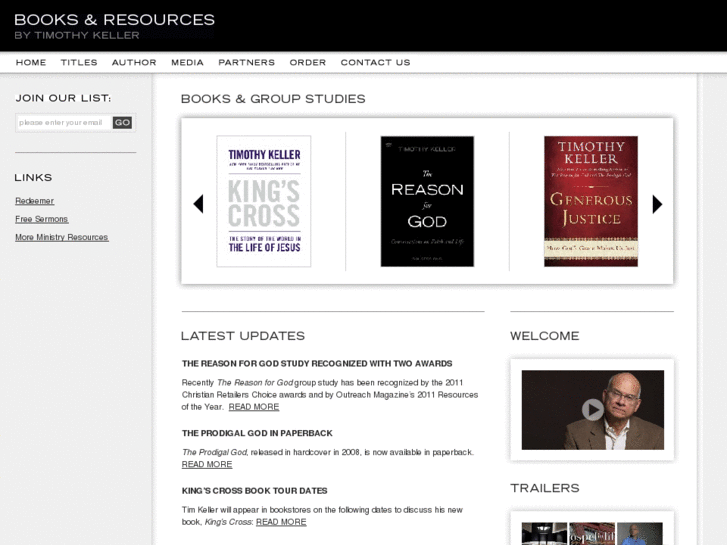Click 'The Reason for God Study Recognized' headline
This screenshot has width=727, height=545.
pos(317,364)
